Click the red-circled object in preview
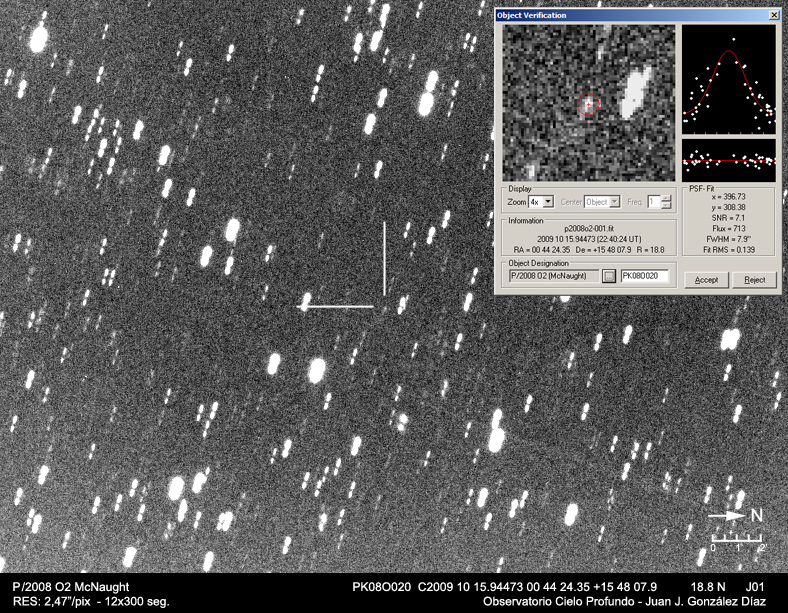Image resolution: width=788 pixels, height=613 pixels. [590, 103]
